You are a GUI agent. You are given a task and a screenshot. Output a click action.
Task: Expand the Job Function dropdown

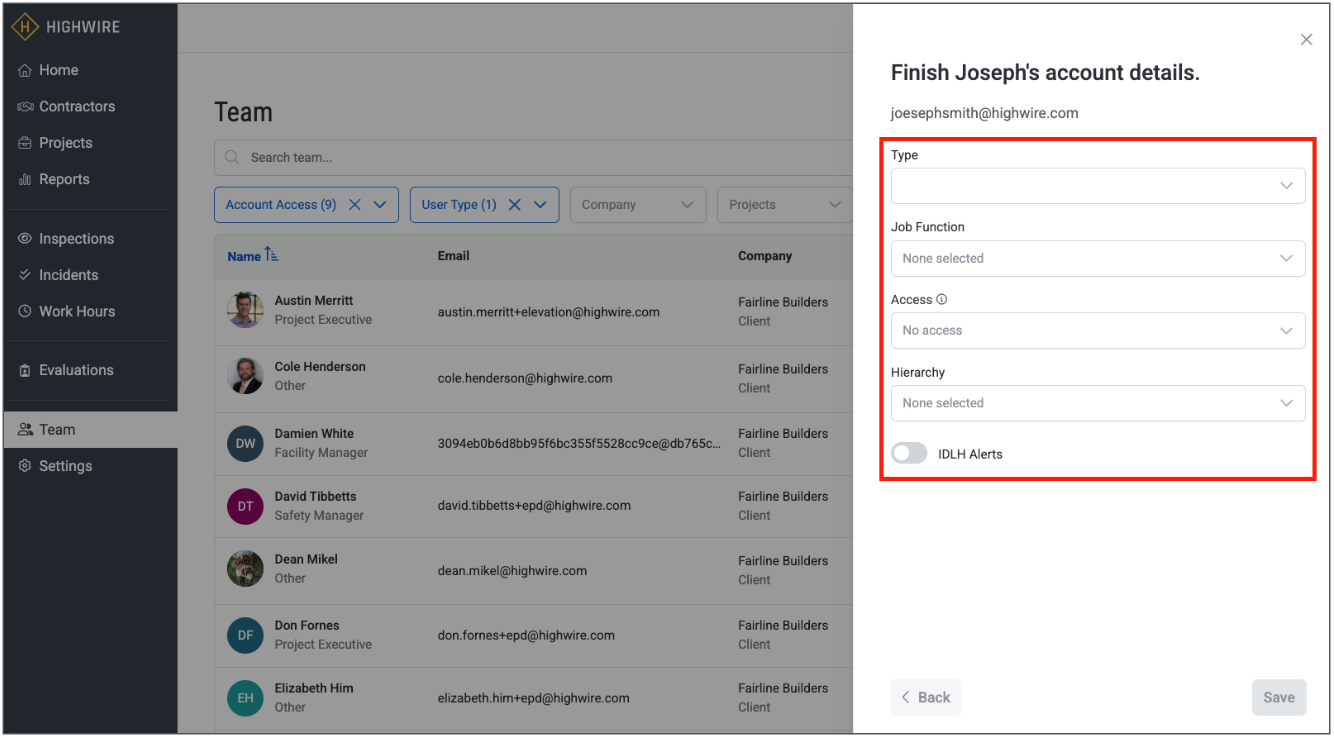click(1097, 258)
